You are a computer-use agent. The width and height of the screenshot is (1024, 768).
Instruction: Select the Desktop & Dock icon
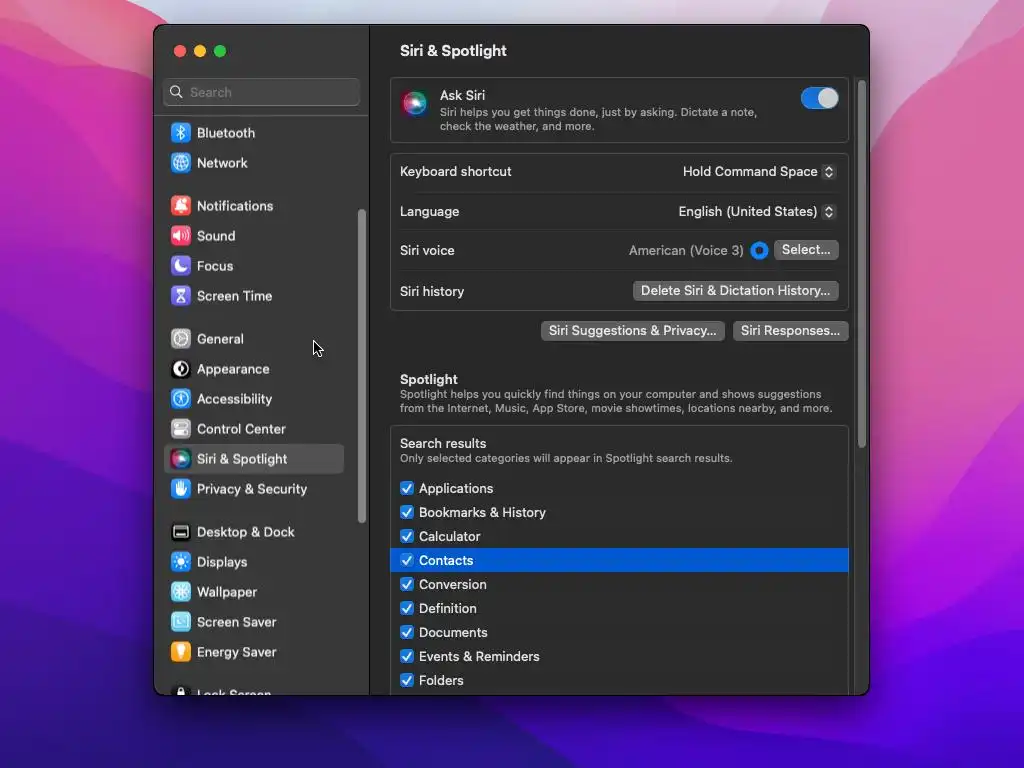pyautogui.click(x=181, y=532)
